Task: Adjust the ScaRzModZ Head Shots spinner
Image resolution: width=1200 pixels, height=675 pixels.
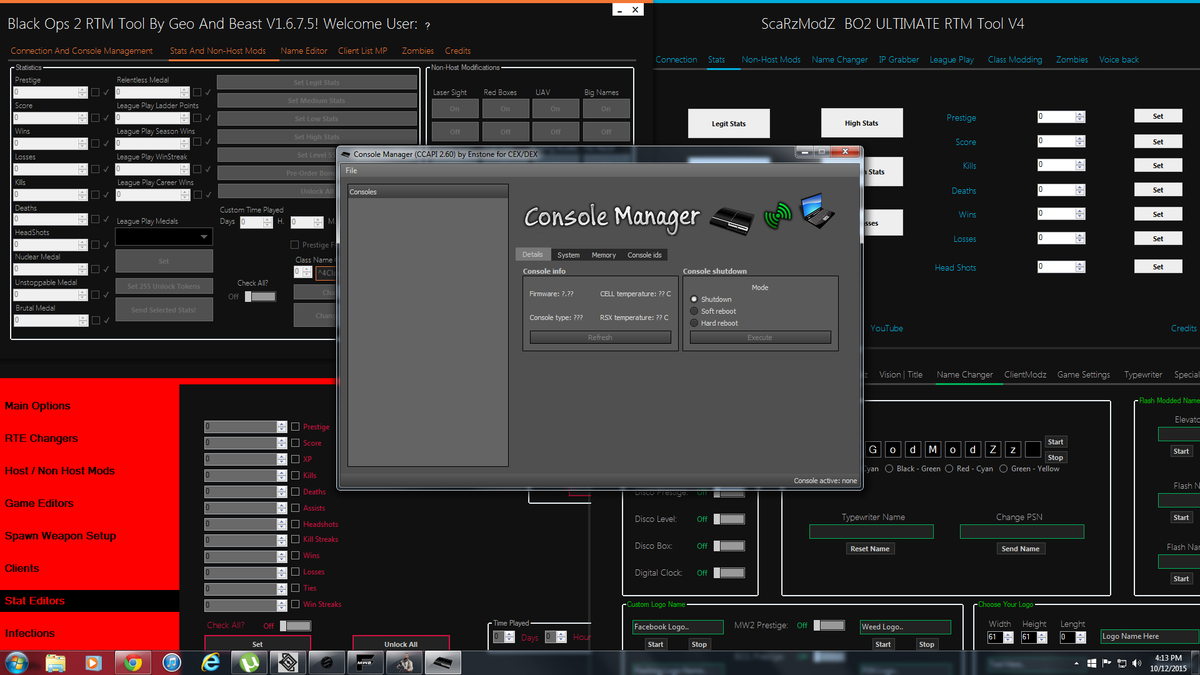Action: 1079,266
